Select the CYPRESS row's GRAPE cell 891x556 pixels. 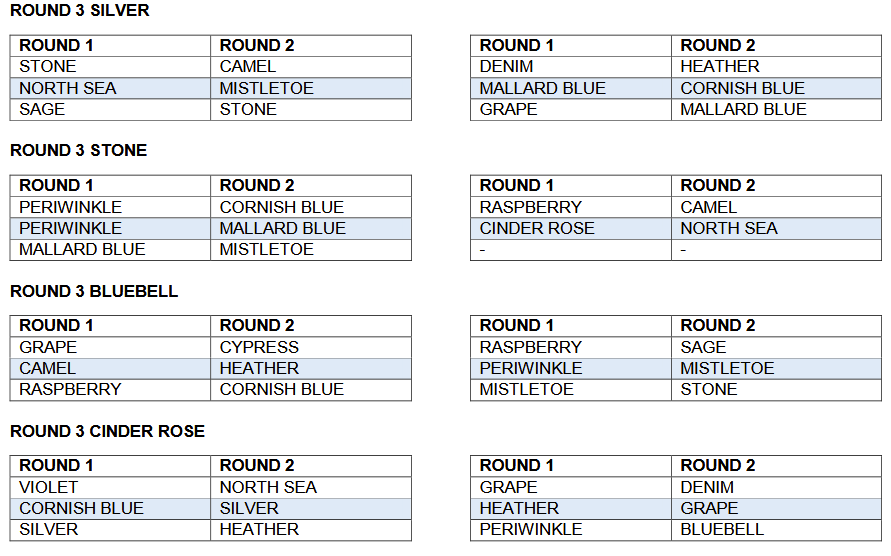pos(48,347)
